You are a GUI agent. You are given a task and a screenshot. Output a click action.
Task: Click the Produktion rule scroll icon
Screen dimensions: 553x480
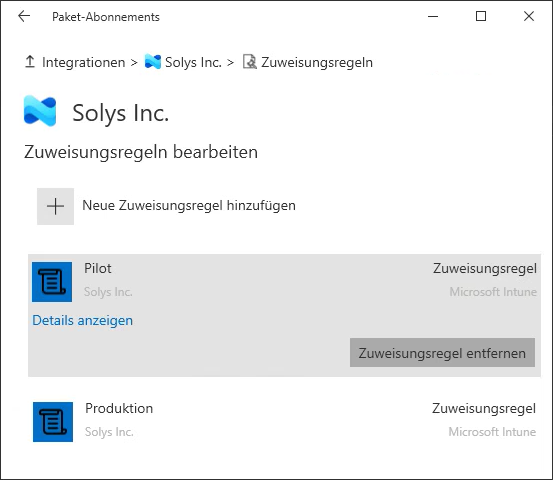[x=53, y=422]
